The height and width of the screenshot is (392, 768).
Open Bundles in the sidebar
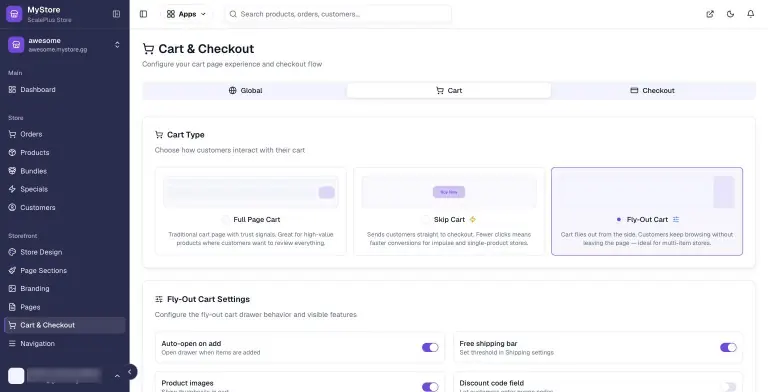(x=65, y=171)
